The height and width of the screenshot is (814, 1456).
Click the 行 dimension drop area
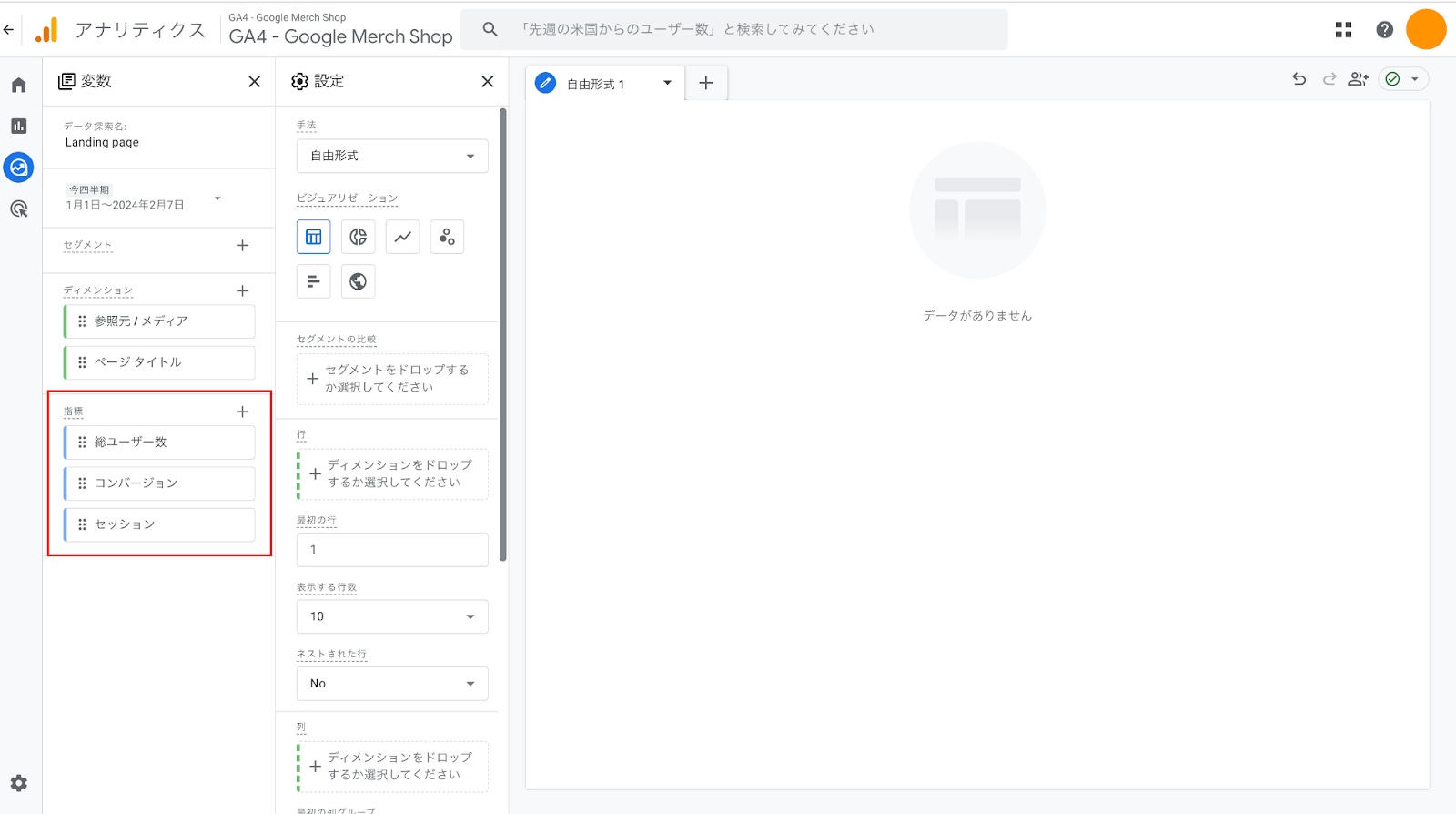[392, 474]
